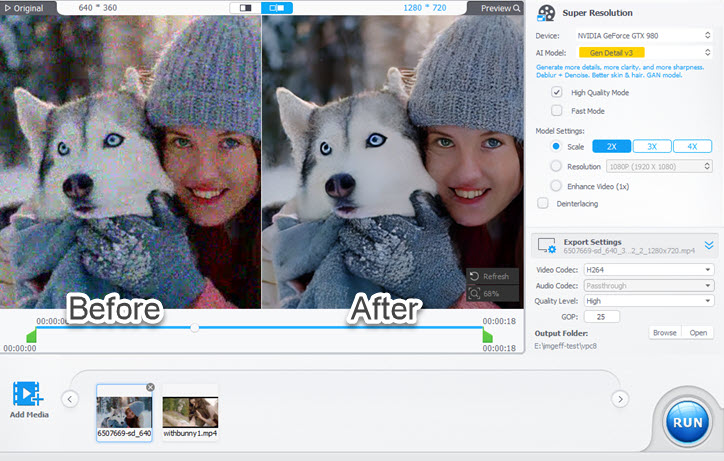Remove the 6507669-sd_640 clip
The width and height of the screenshot is (724, 461).
(x=150, y=387)
